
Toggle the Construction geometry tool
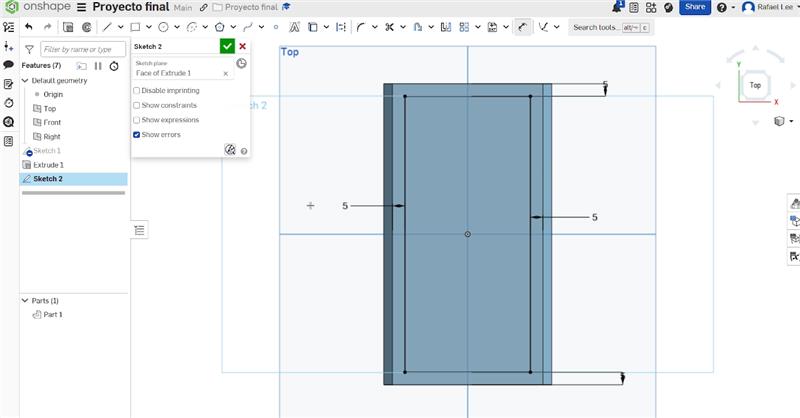tap(341, 27)
